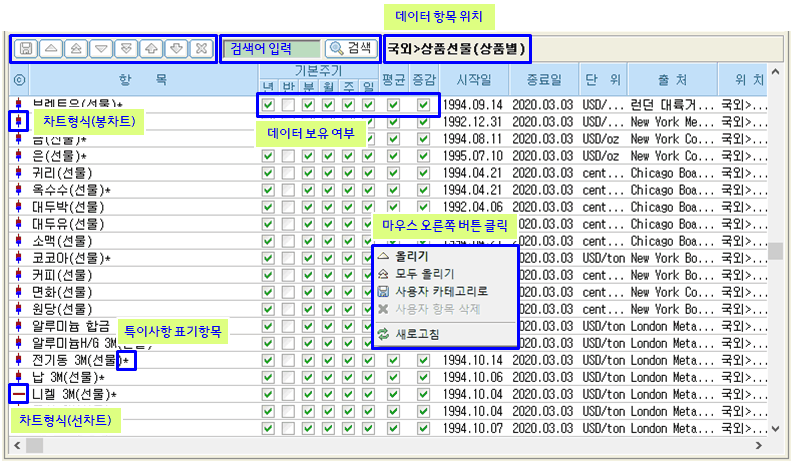Click the vertical scrollbar thumb

tap(776, 251)
